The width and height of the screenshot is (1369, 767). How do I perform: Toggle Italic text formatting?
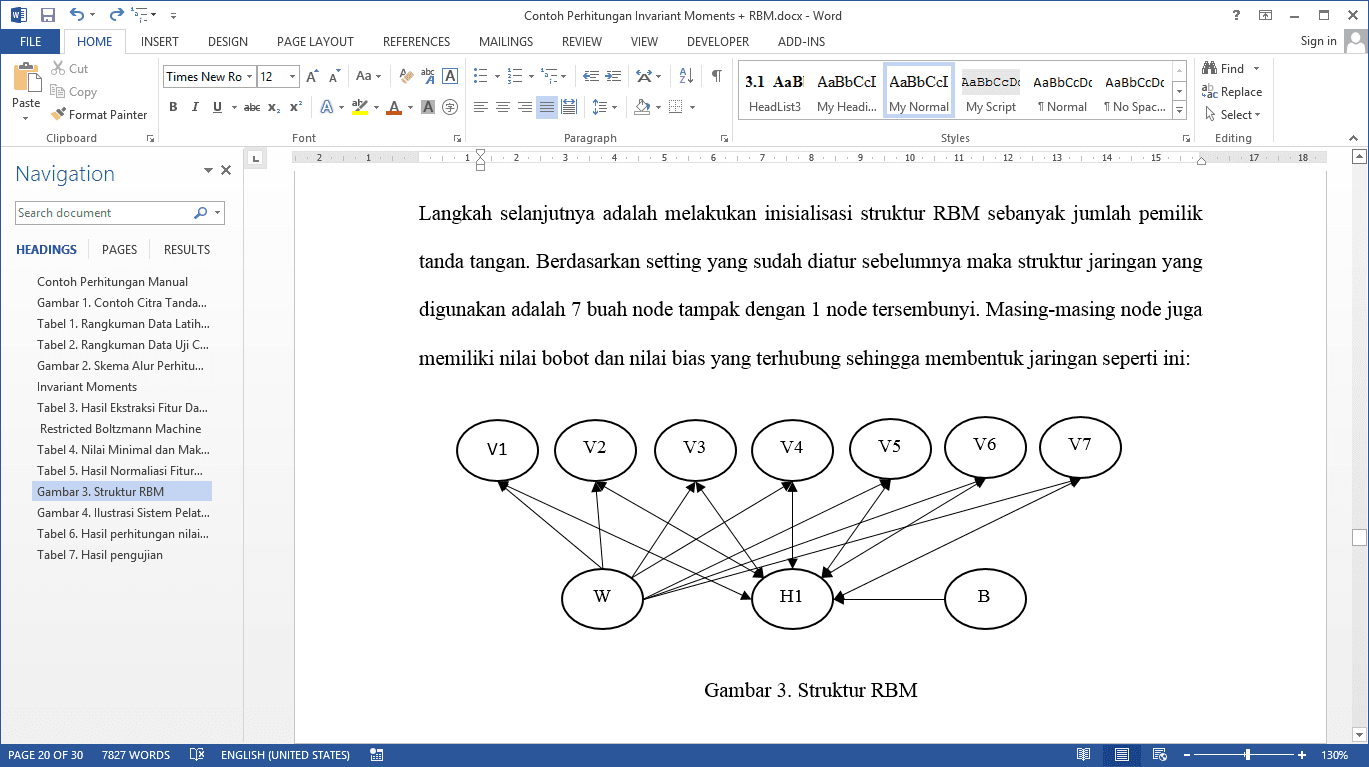click(x=195, y=107)
